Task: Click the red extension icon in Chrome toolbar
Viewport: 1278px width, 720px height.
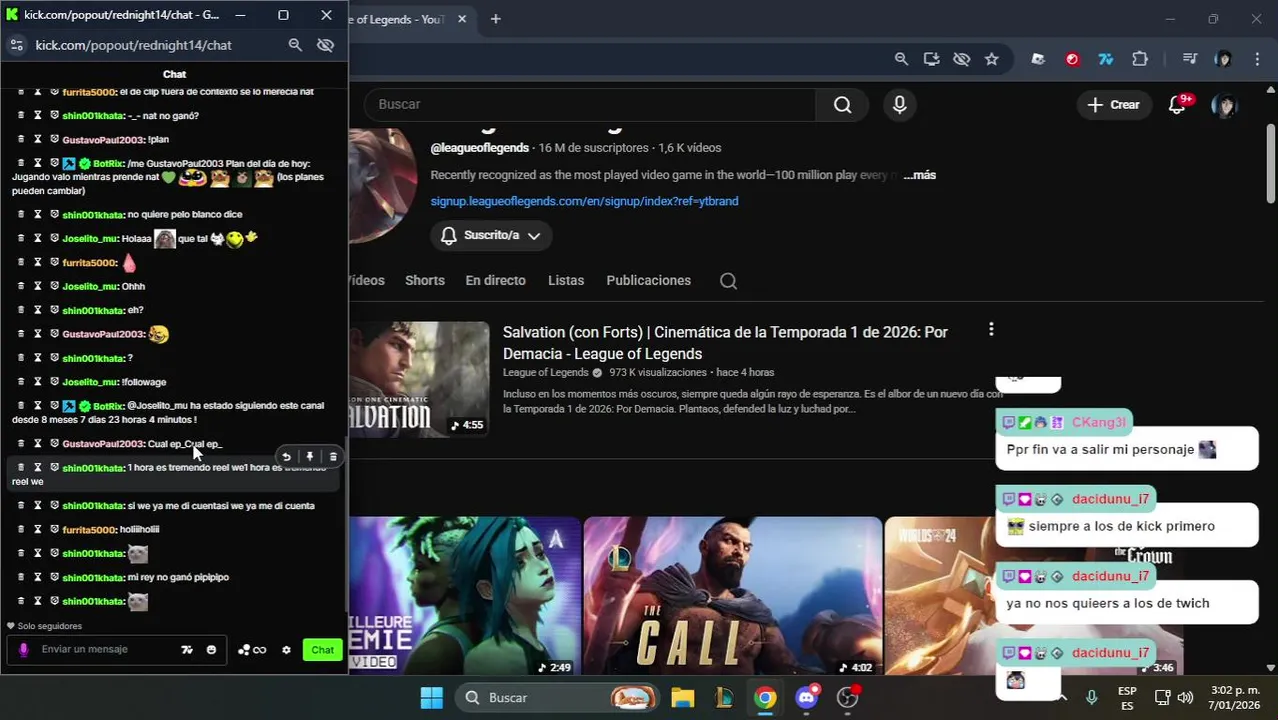Action: 1072,59
